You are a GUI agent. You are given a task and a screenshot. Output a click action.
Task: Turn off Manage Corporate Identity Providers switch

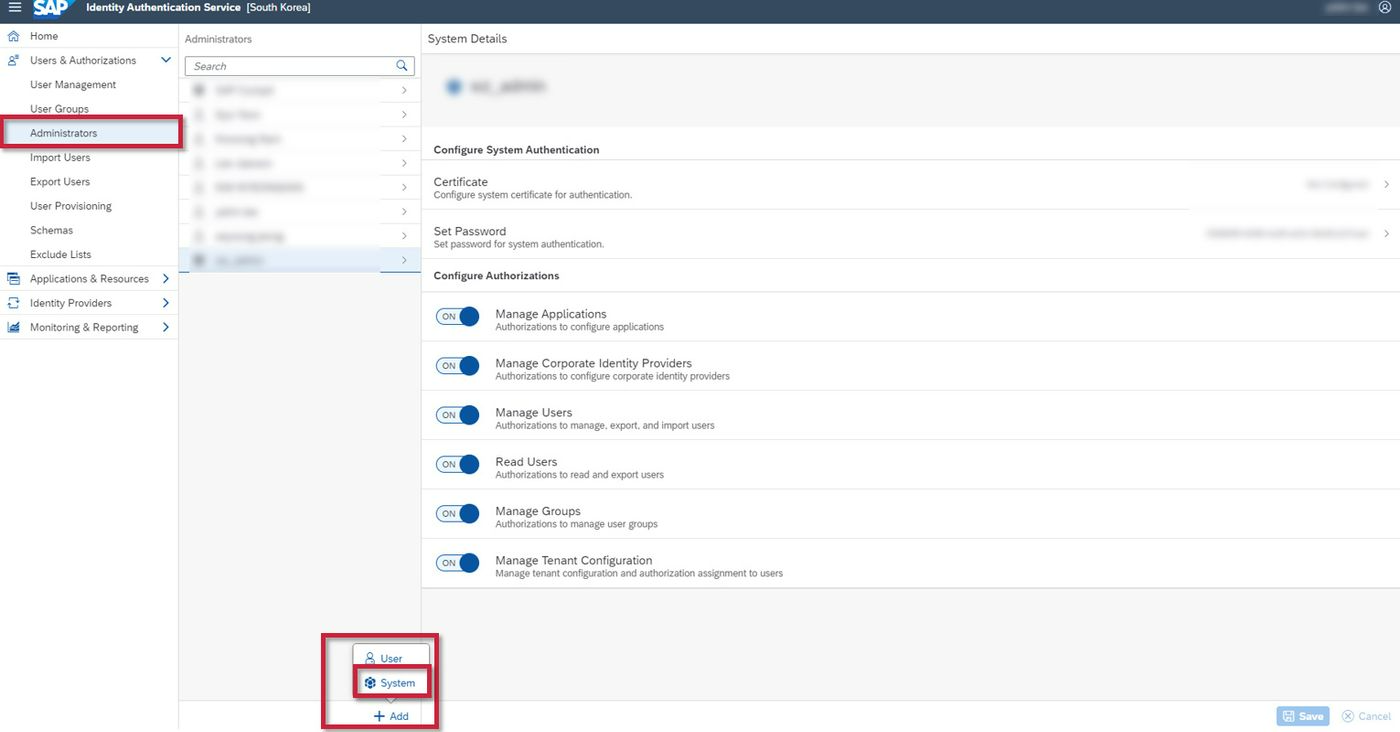(458, 365)
